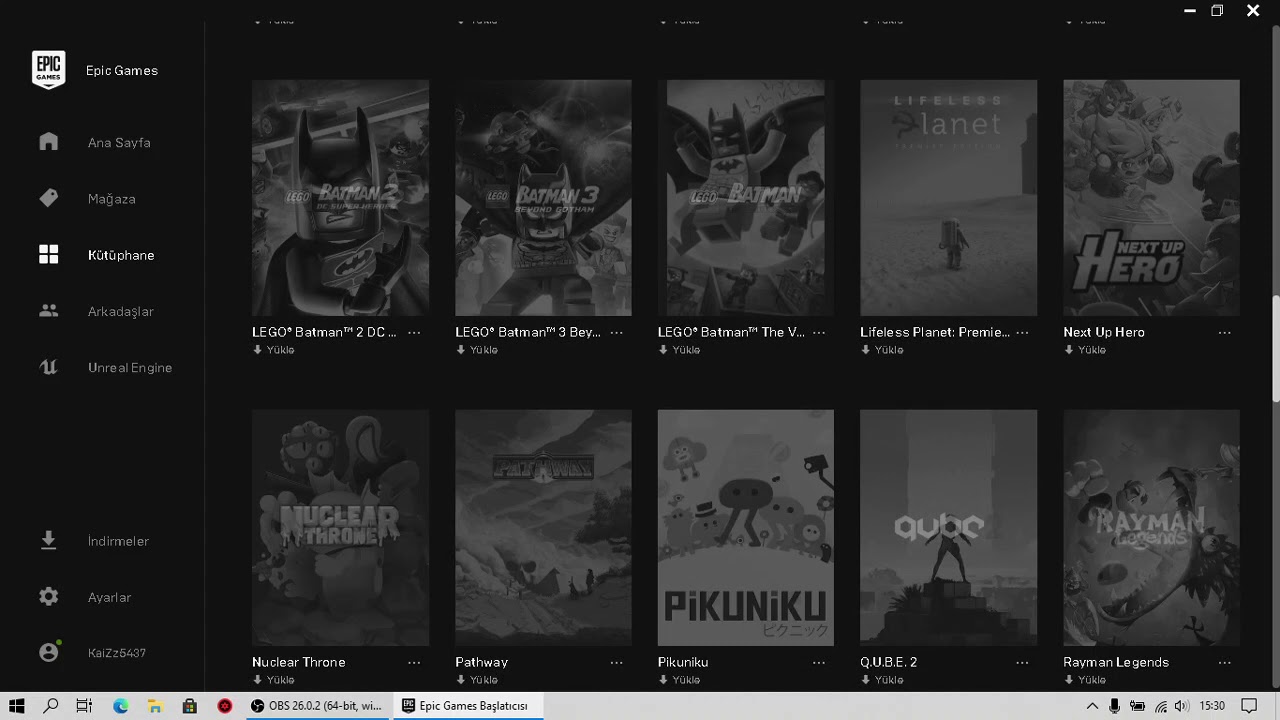Click the downloads arrow icon in sidebar
The width and height of the screenshot is (1280, 720).
(48, 541)
